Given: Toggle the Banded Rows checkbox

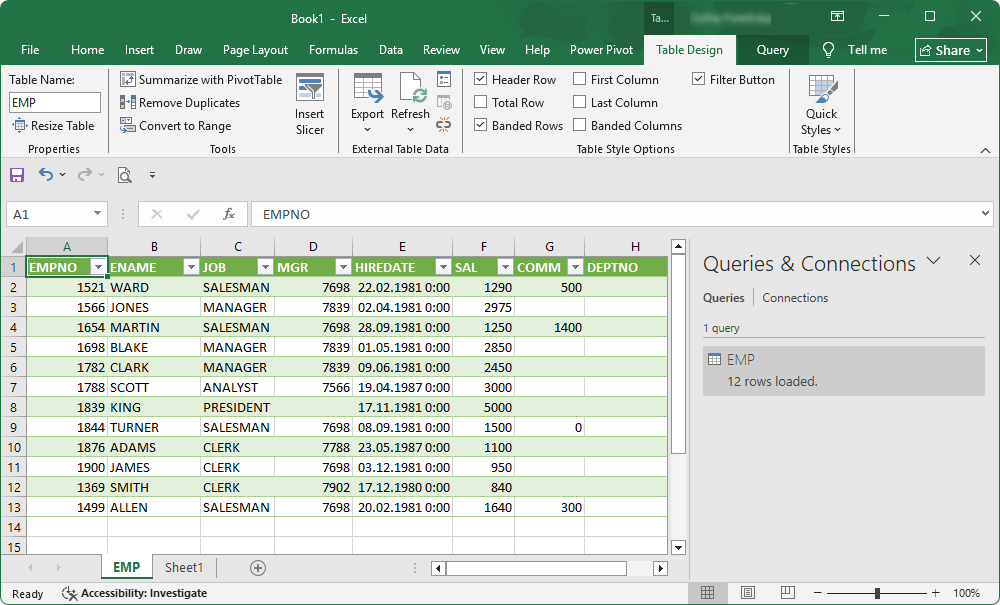Looking at the screenshot, I should click(481, 125).
